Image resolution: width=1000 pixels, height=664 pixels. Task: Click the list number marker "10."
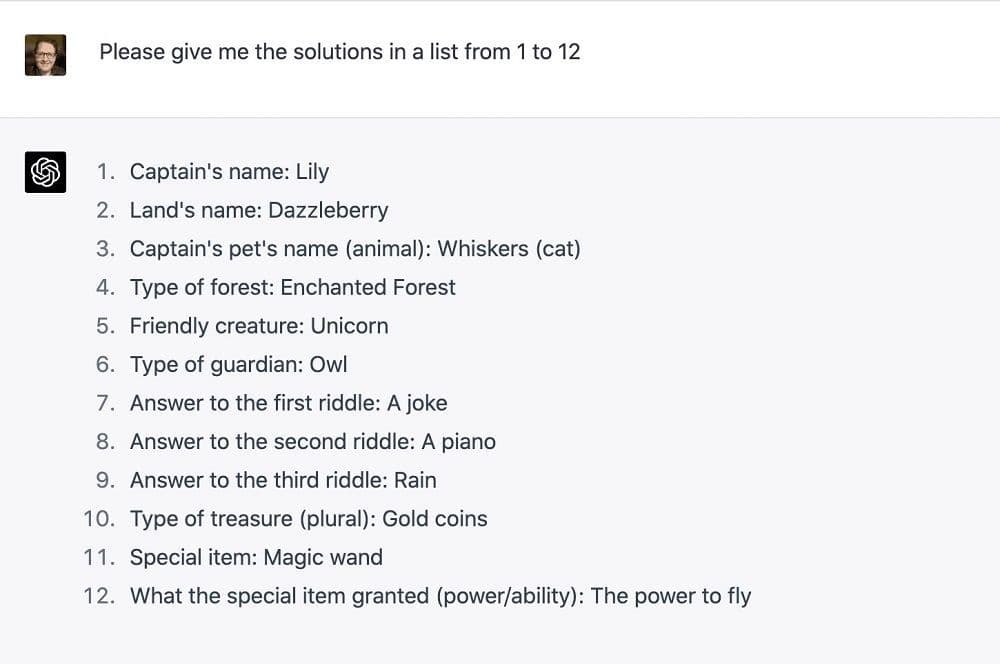[x=100, y=519]
